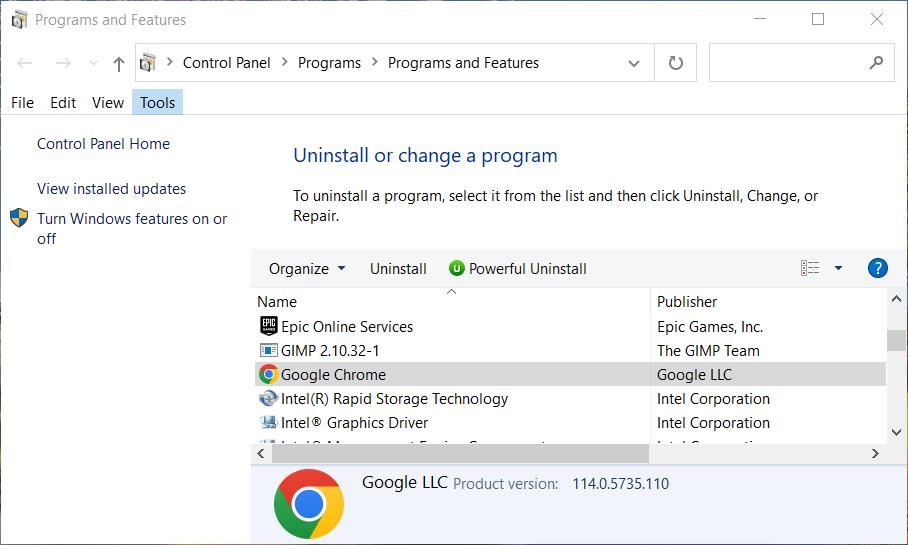This screenshot has width=908, height=545.
Task: Open the Organize dropdown
Action: 307,269
